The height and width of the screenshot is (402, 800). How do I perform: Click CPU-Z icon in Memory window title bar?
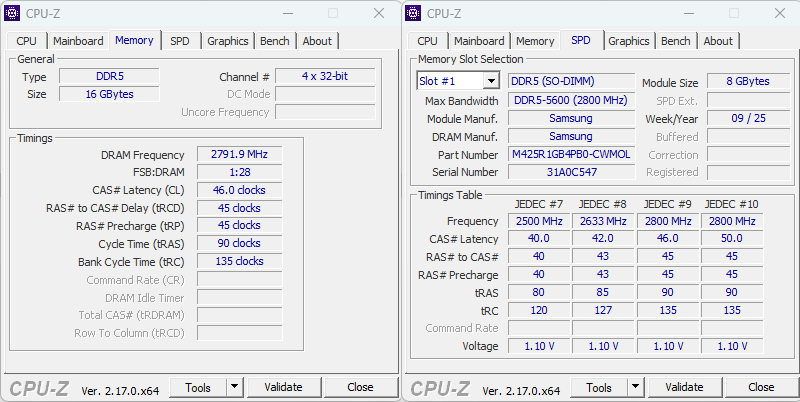[x=13, y=13]
